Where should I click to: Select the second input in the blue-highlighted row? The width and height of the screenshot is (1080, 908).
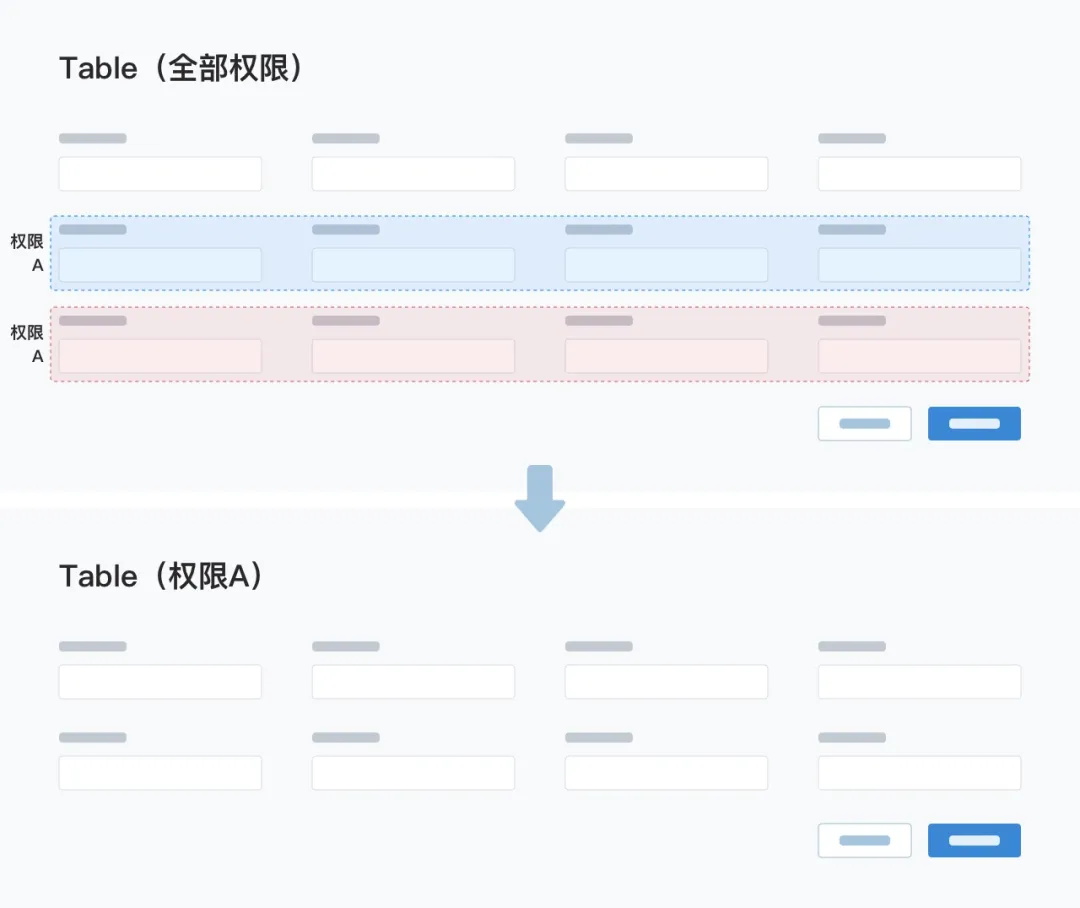click(x=413, y=265)
